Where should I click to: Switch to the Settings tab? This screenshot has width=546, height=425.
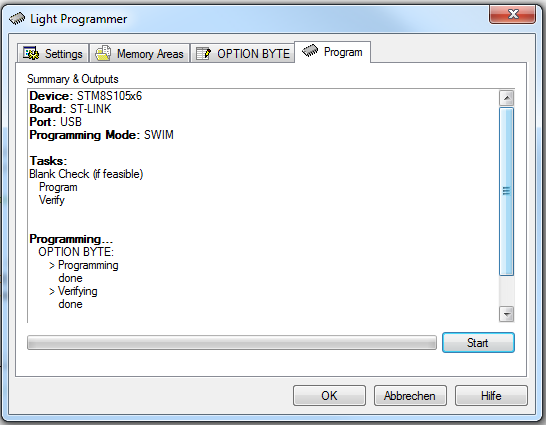click(x=53, y=53)
